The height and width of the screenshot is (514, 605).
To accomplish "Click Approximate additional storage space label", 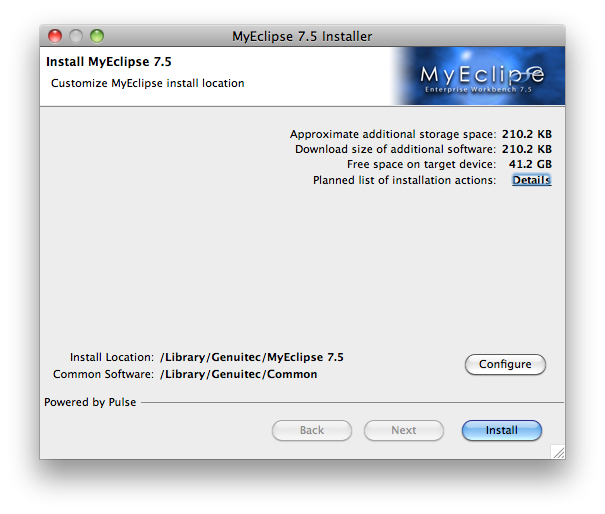I will tap(393, 134).
